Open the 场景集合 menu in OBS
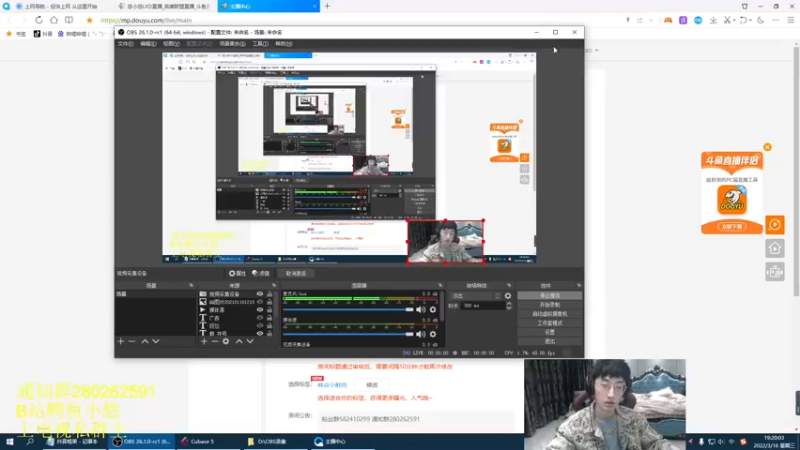The width and height of the screenshot is (800, 450). [x=232, y=44]
